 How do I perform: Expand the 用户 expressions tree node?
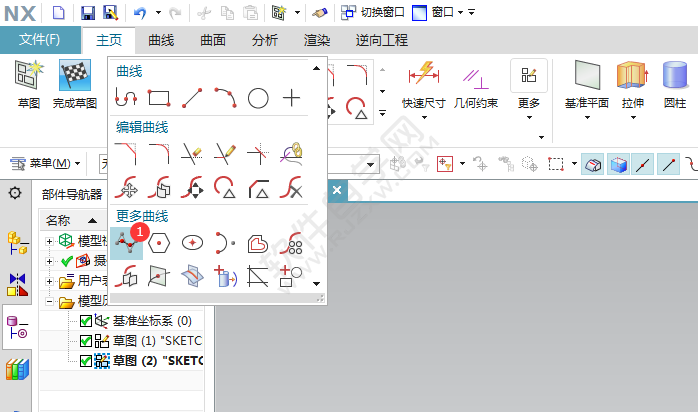(x=49, y=282)
